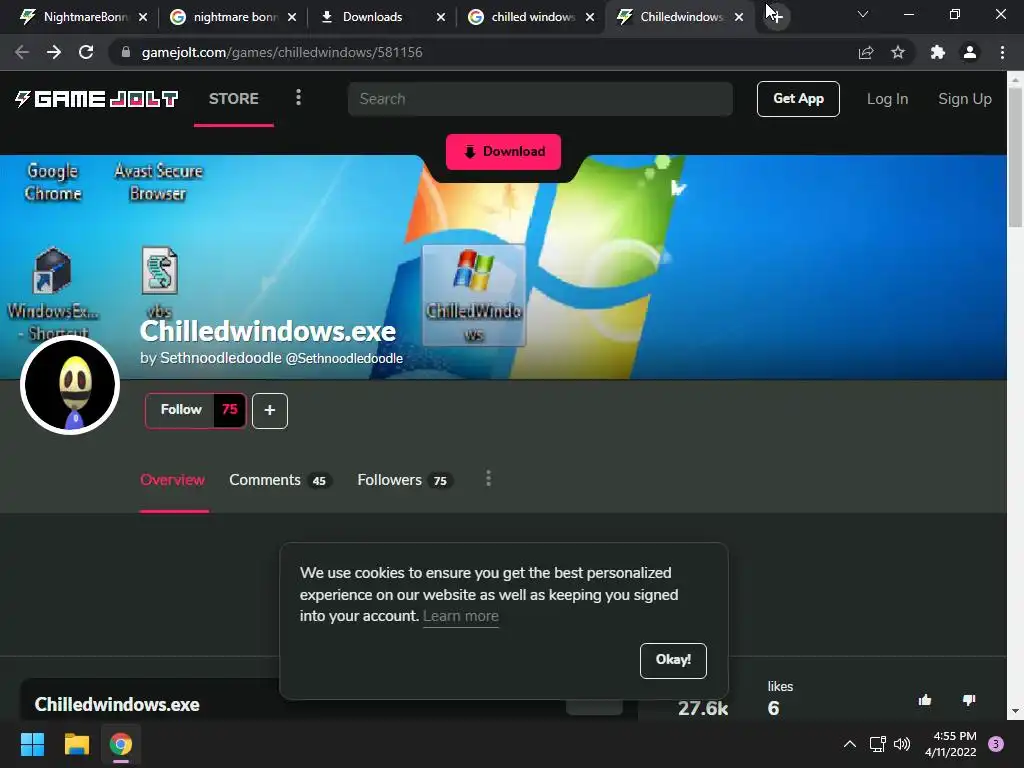
Task: Reload the page
Action: coord(86,52)
